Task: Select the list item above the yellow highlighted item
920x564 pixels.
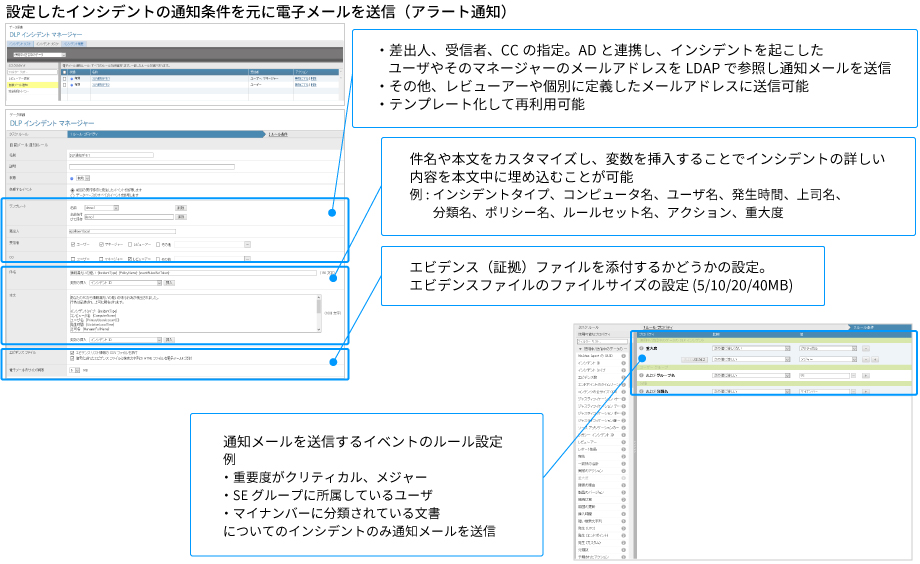Action: click(x=32, y=79)
